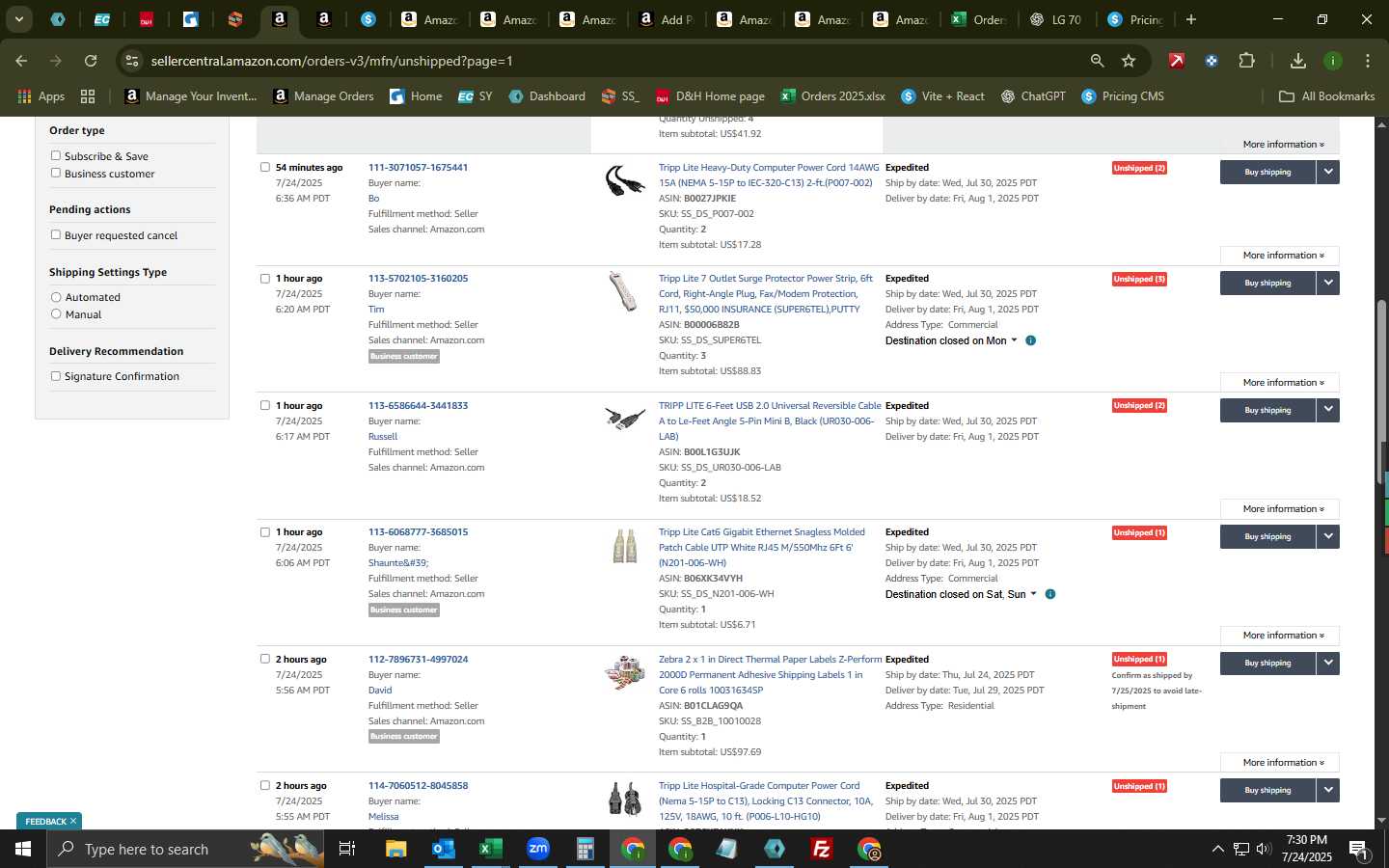Screen dimensions: 1389x868
Task: Click the page vertical scrollbar thumb
Action: tap(1381, 393)
